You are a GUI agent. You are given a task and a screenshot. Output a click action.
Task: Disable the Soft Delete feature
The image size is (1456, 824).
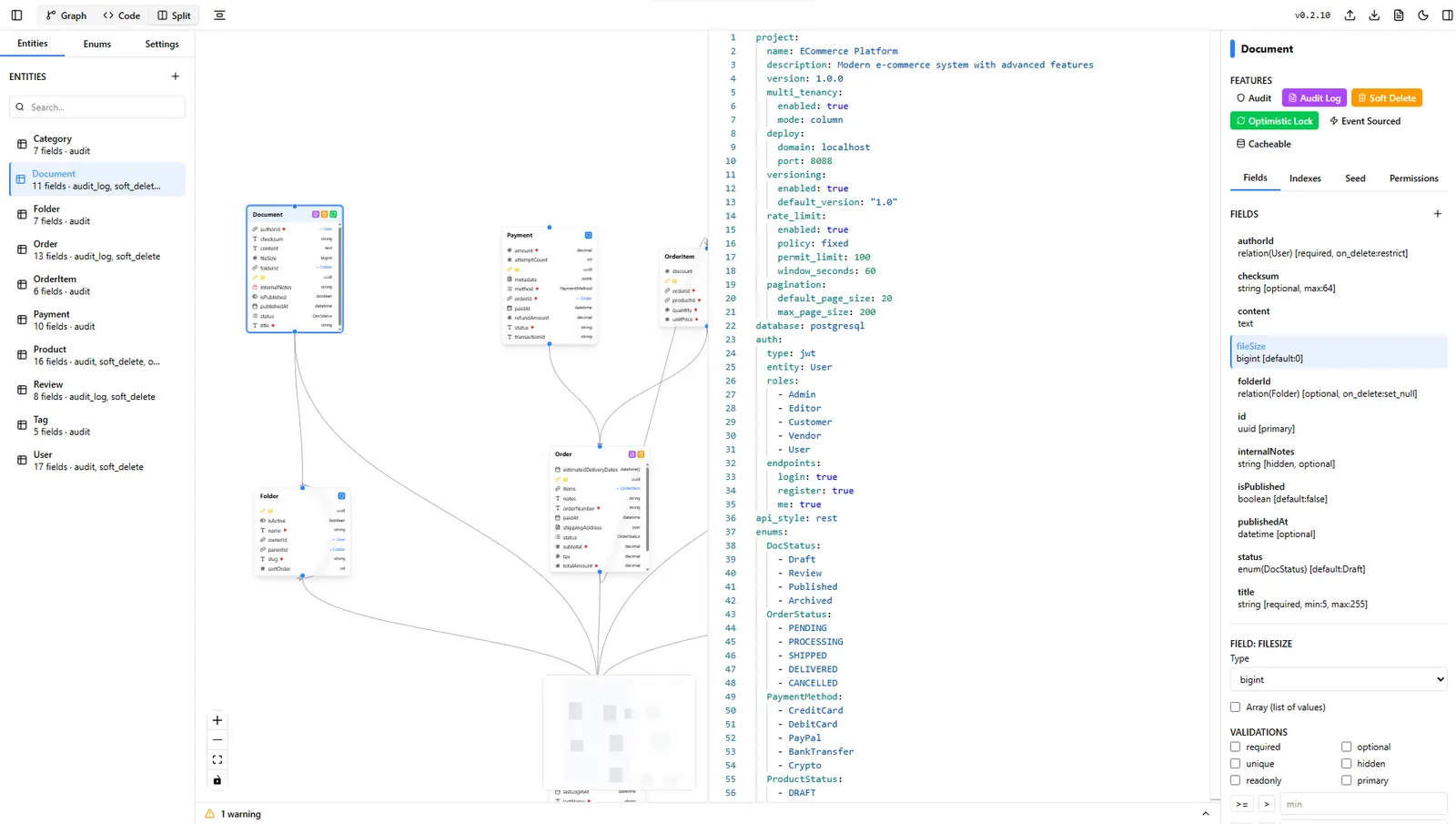click(1387, 98)
